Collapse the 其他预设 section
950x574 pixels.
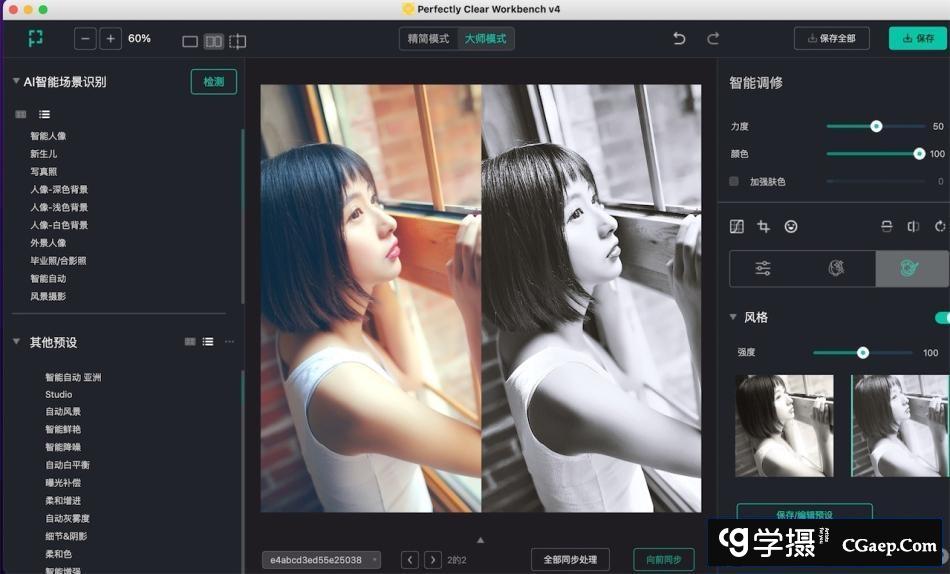coord(16,342)
